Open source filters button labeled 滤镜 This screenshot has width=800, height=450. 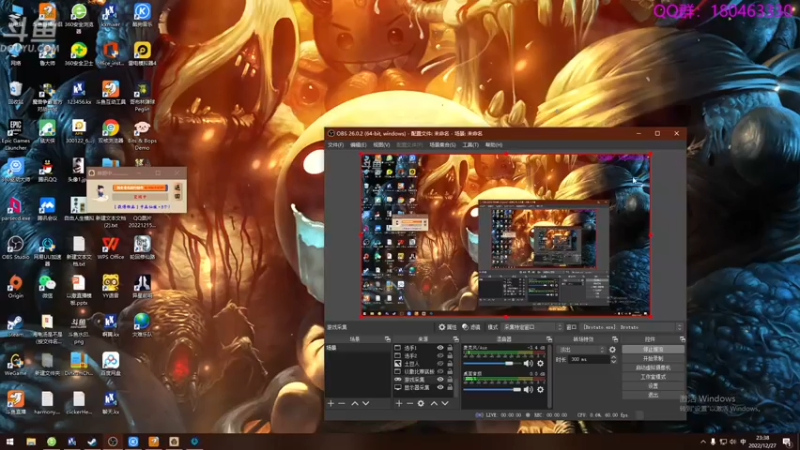point(471,327)
